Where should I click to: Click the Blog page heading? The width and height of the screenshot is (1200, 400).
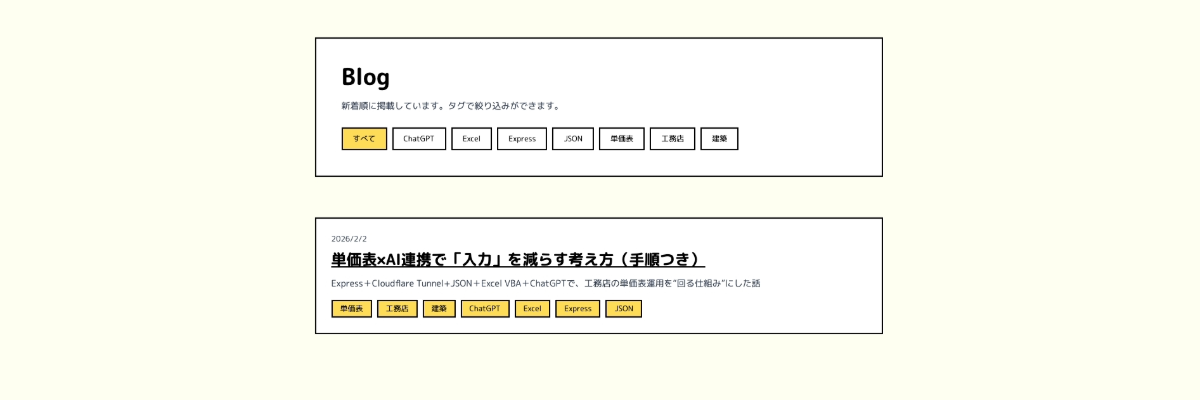point(366,77)
